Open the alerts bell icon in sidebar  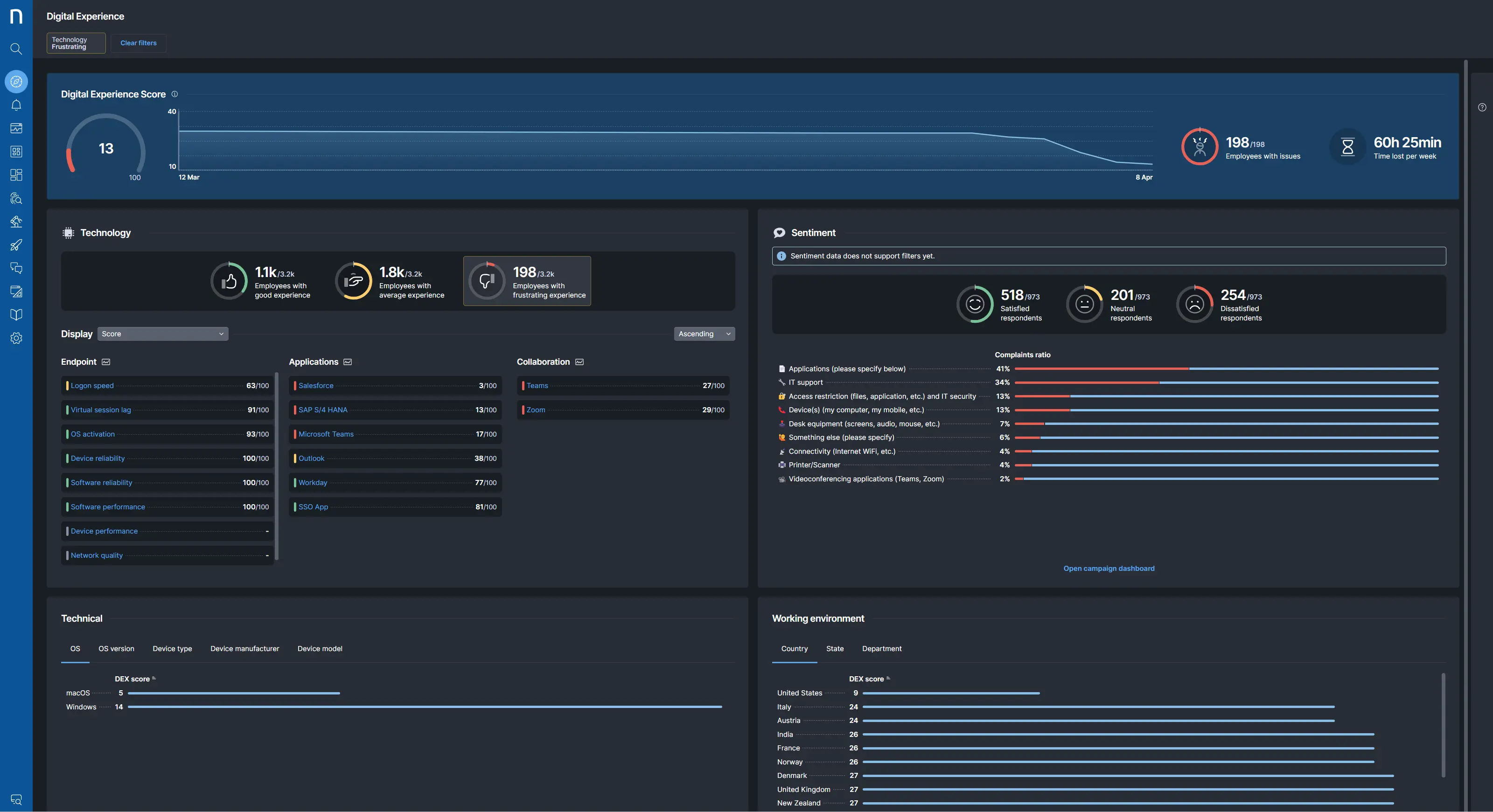pyautogui.click(x=16, y=105)
